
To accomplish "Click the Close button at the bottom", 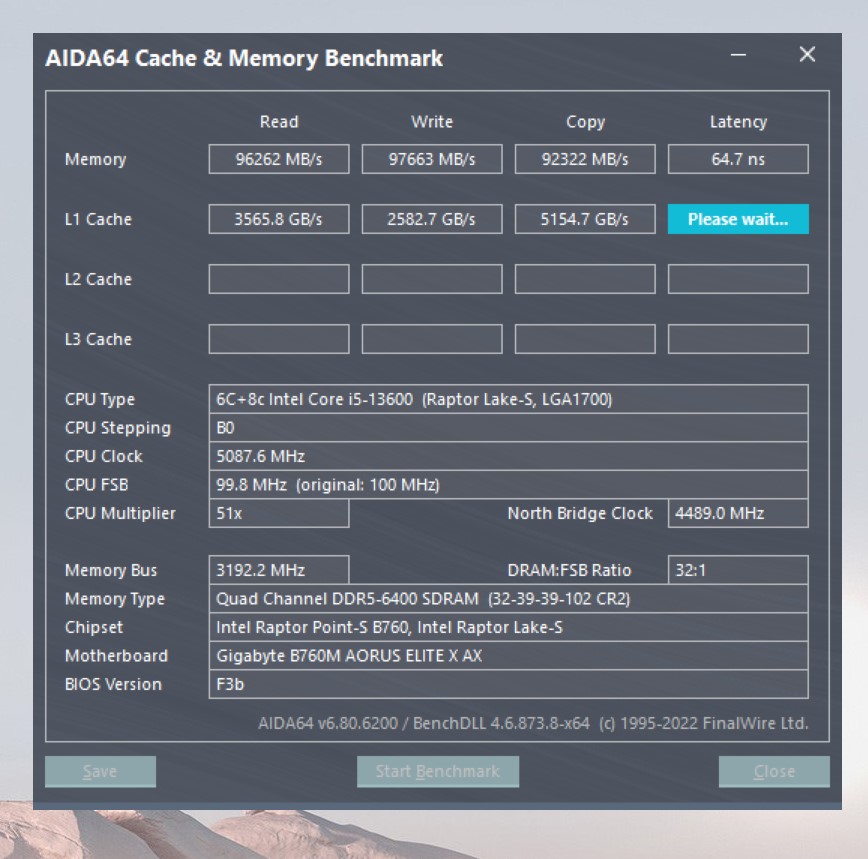I will [x=774, y=771].
